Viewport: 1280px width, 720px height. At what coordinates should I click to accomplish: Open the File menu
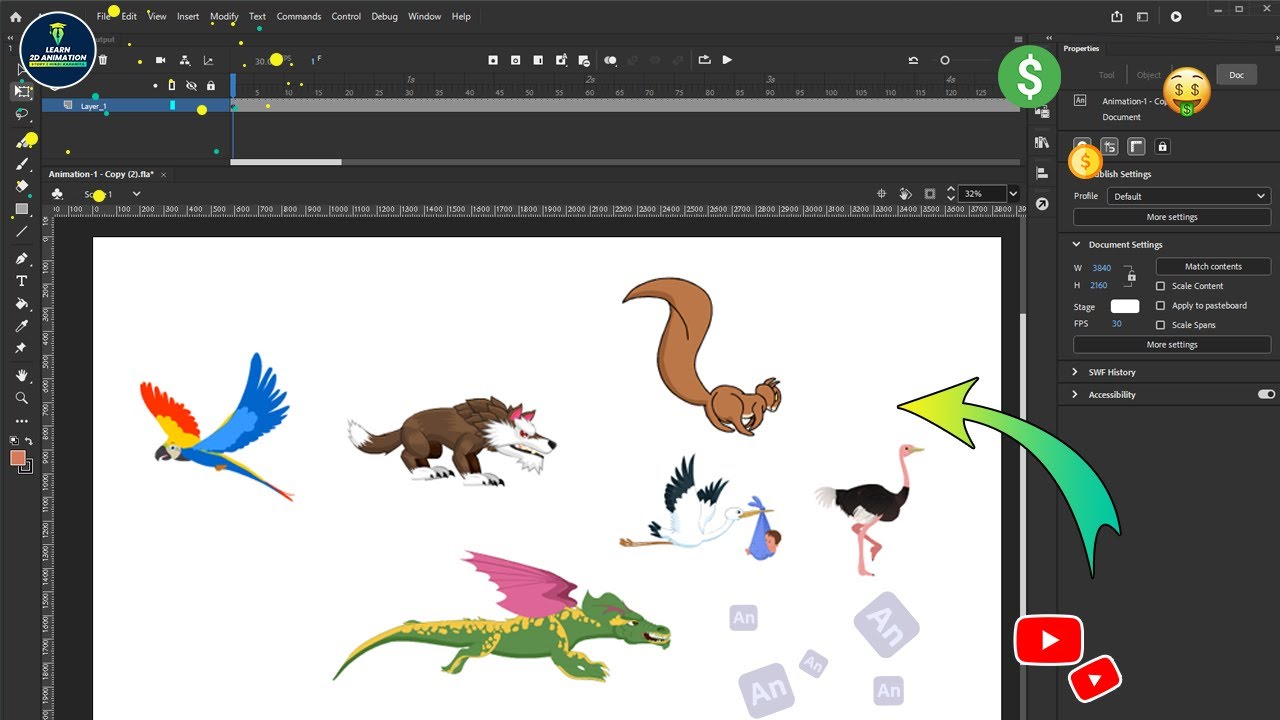(x=104, y=16)
